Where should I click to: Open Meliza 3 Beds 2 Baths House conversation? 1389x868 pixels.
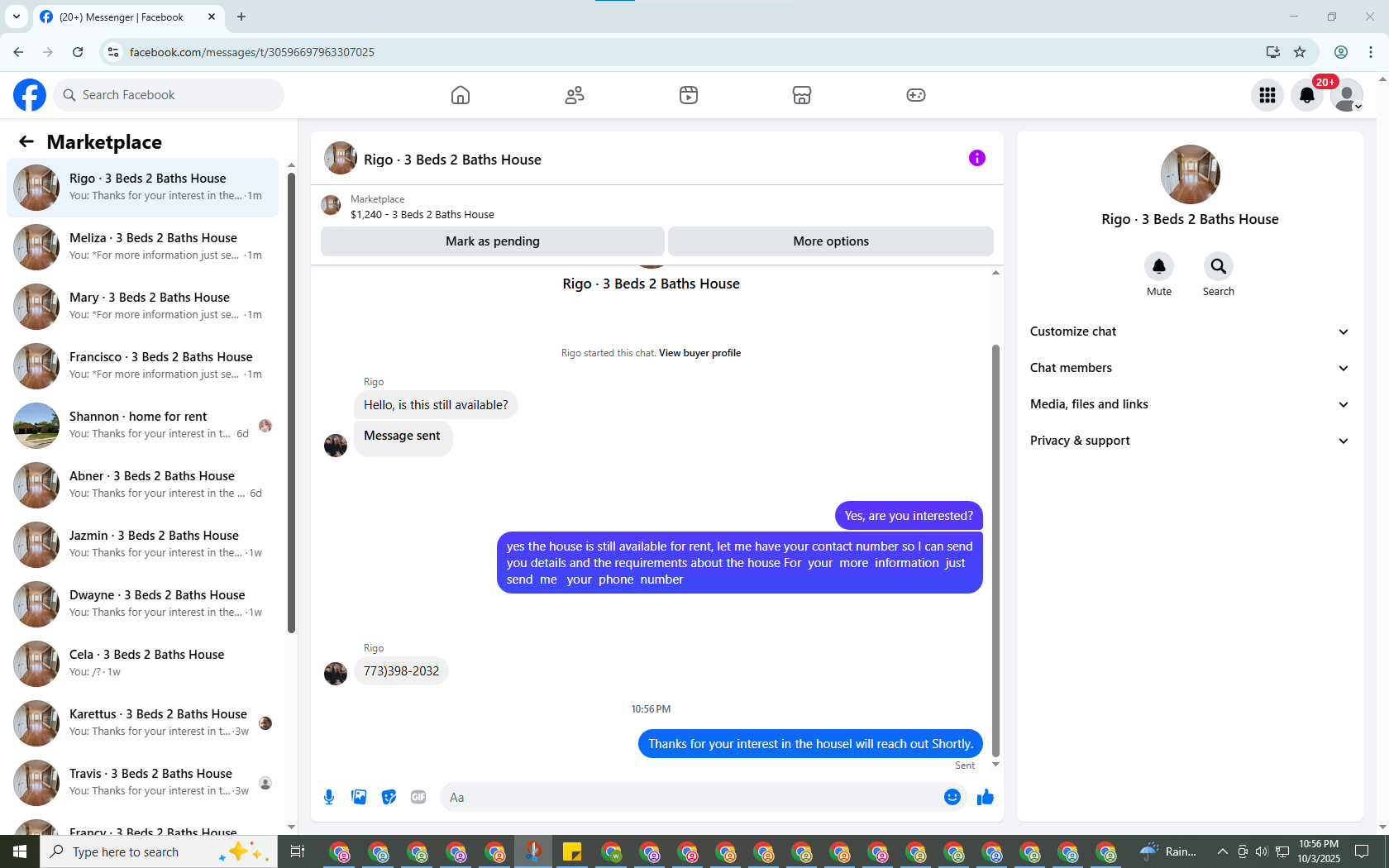pos(143,247)
